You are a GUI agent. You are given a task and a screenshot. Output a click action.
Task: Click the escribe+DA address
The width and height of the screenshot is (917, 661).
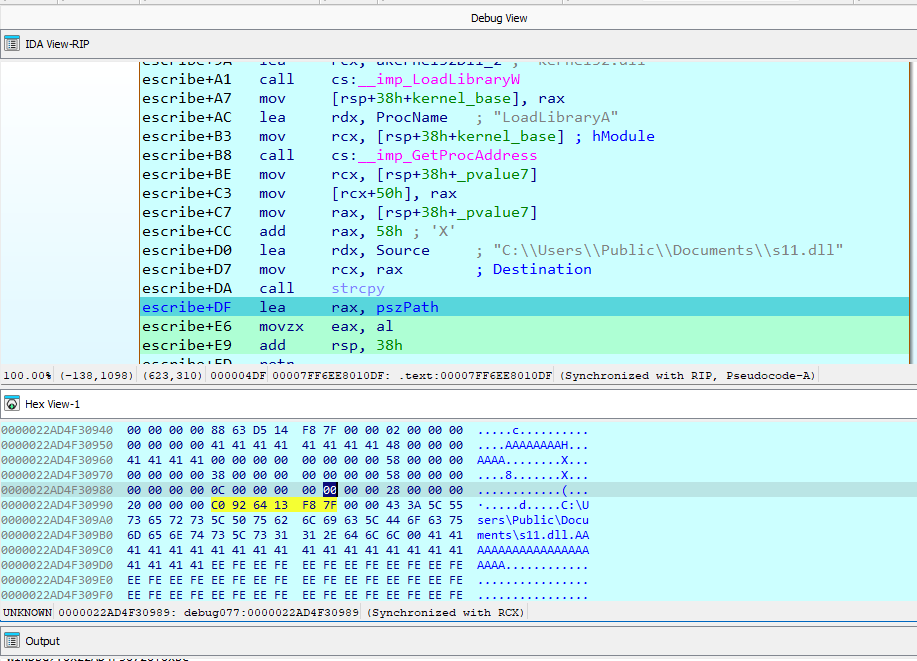187,288
